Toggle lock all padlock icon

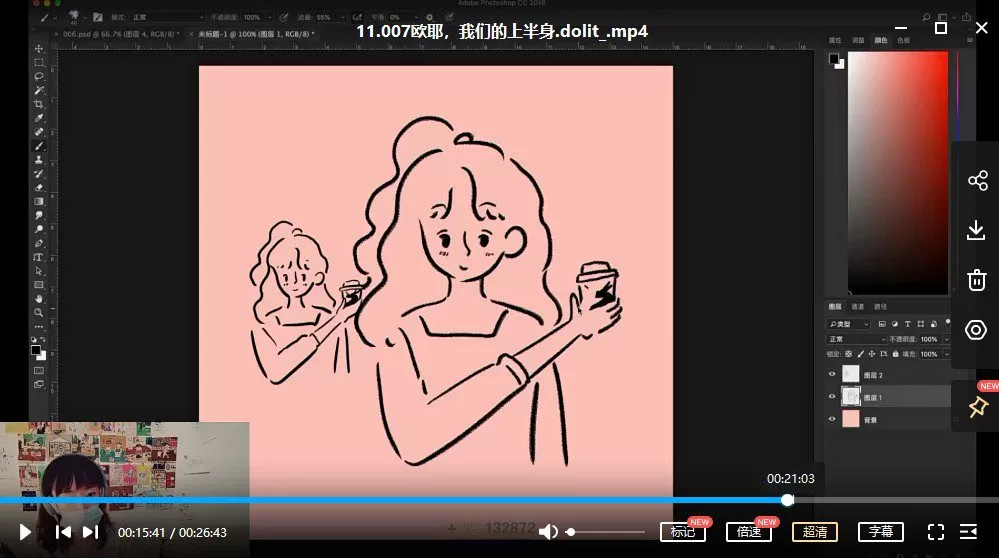(895, 354)
